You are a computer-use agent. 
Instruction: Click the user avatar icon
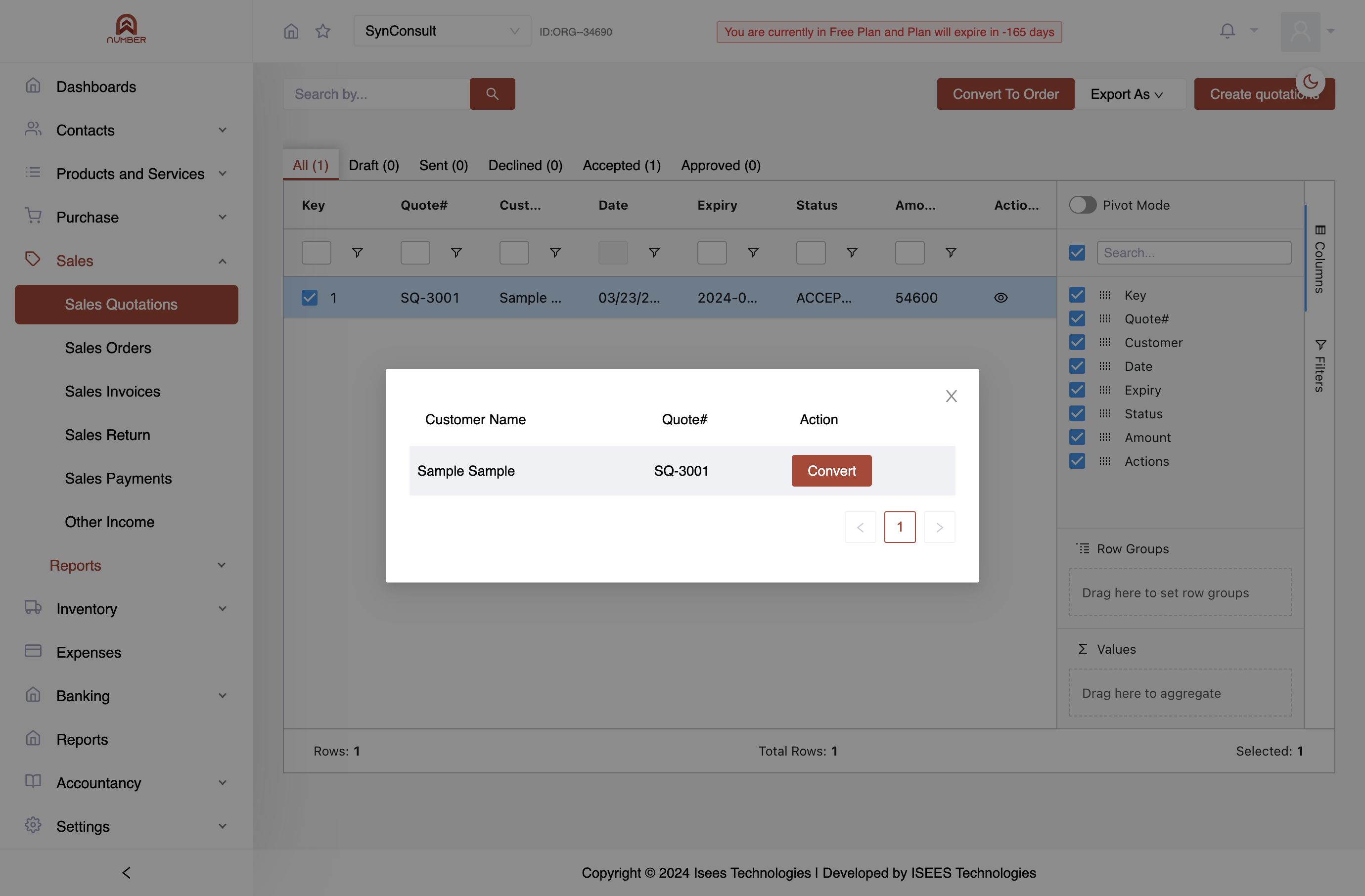coord(1300,32)
